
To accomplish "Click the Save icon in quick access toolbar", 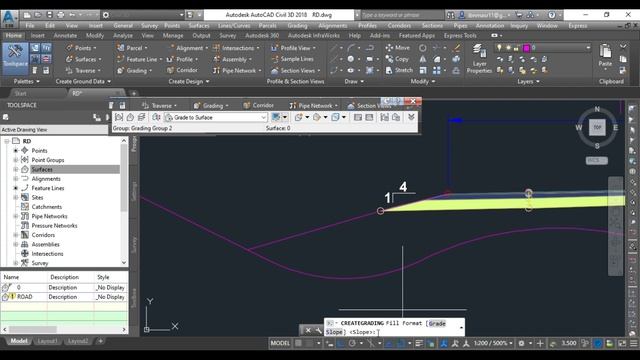I will (49, 15).
